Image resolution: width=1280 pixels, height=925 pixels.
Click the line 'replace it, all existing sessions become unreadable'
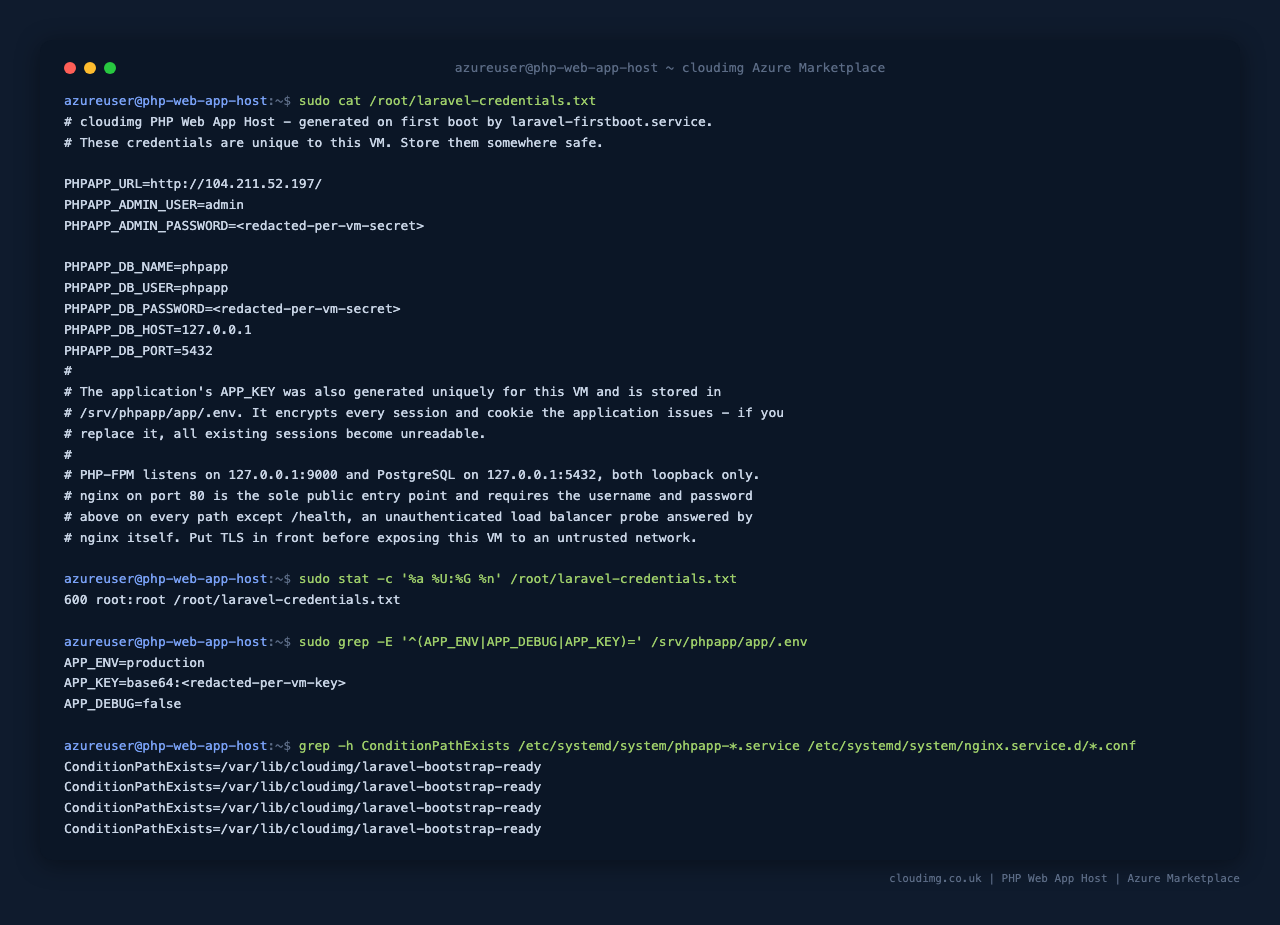coord(275,434)
